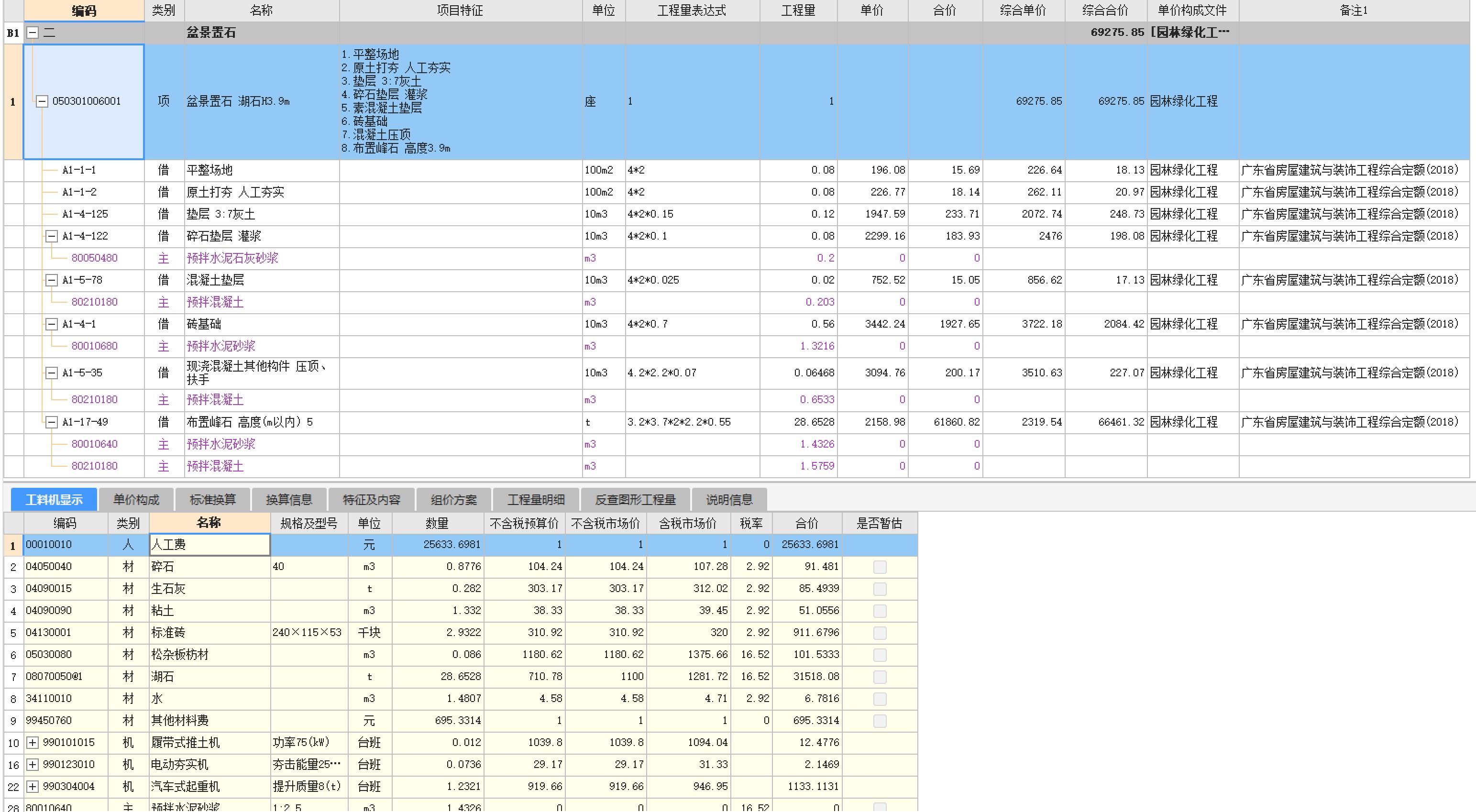This screenshot has width=1476, height=812.
Task: Check 是否暂估 box for 湖石
Action: pos(880,677)
